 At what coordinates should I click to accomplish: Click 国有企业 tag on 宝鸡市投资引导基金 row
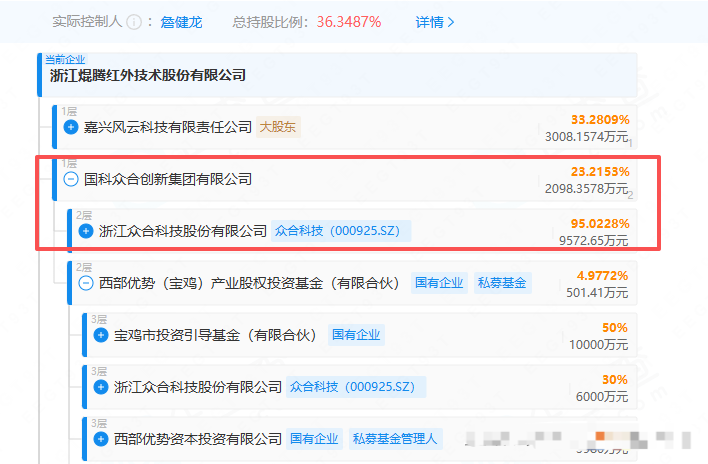click(356, 335)
